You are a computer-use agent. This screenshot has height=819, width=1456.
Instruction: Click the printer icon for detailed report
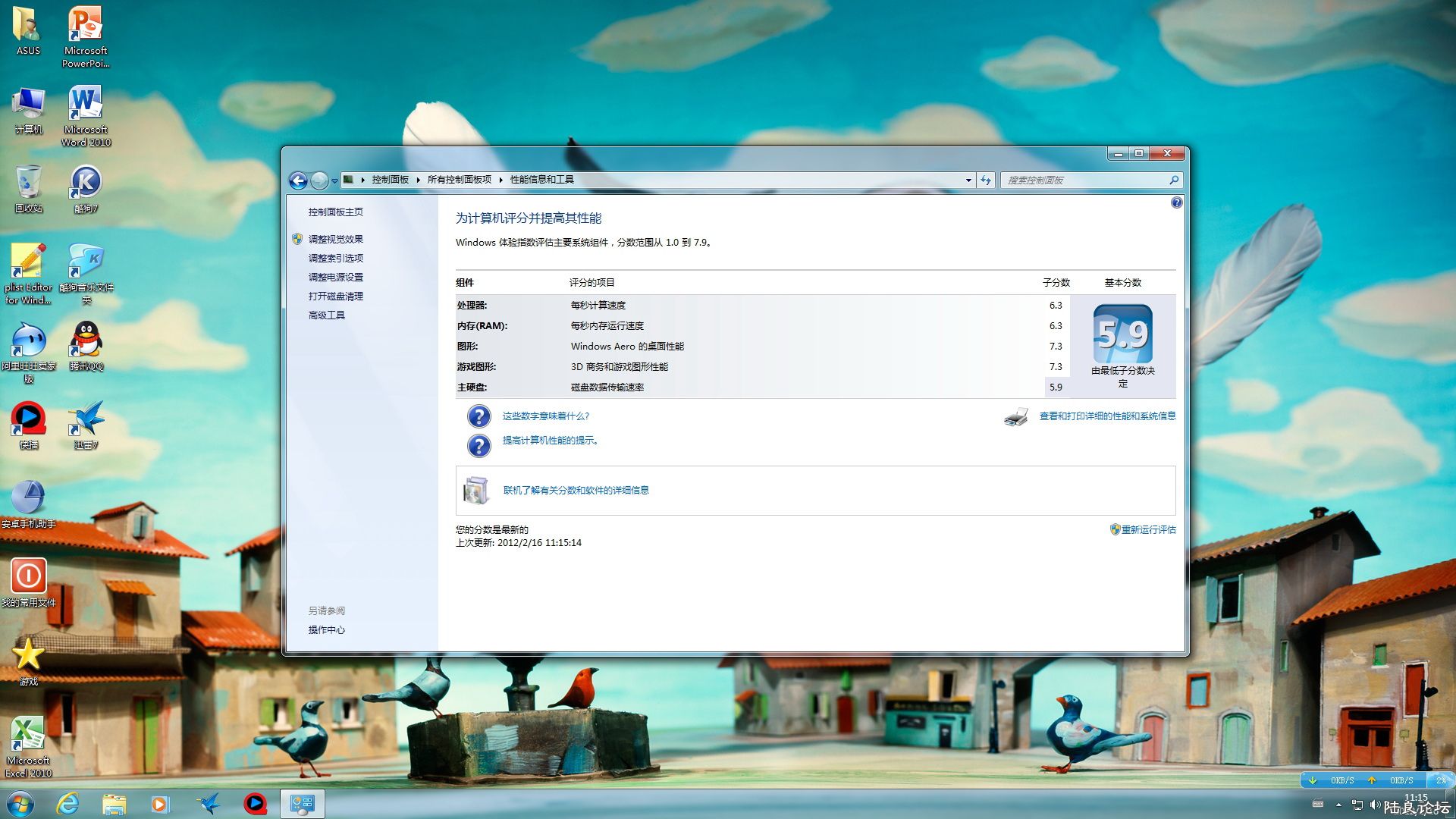[x=1015, y=416]
